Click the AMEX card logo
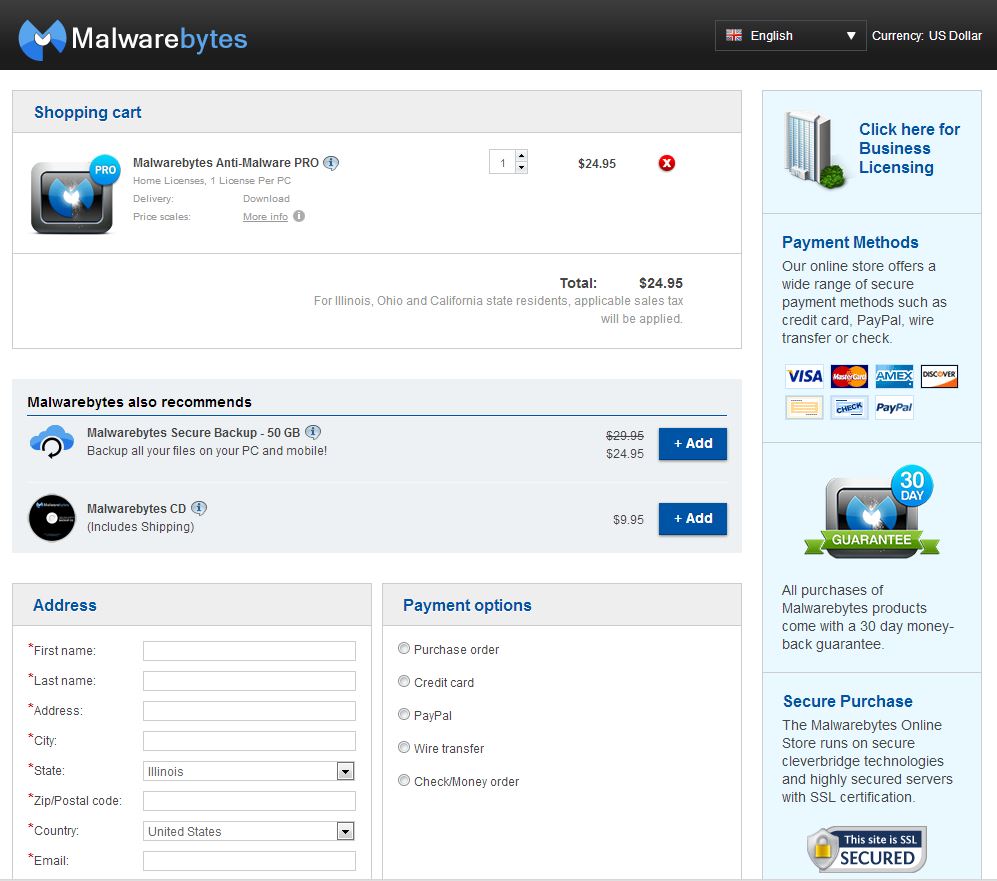This screenshot has width=997, height=881. click(894, 376)
